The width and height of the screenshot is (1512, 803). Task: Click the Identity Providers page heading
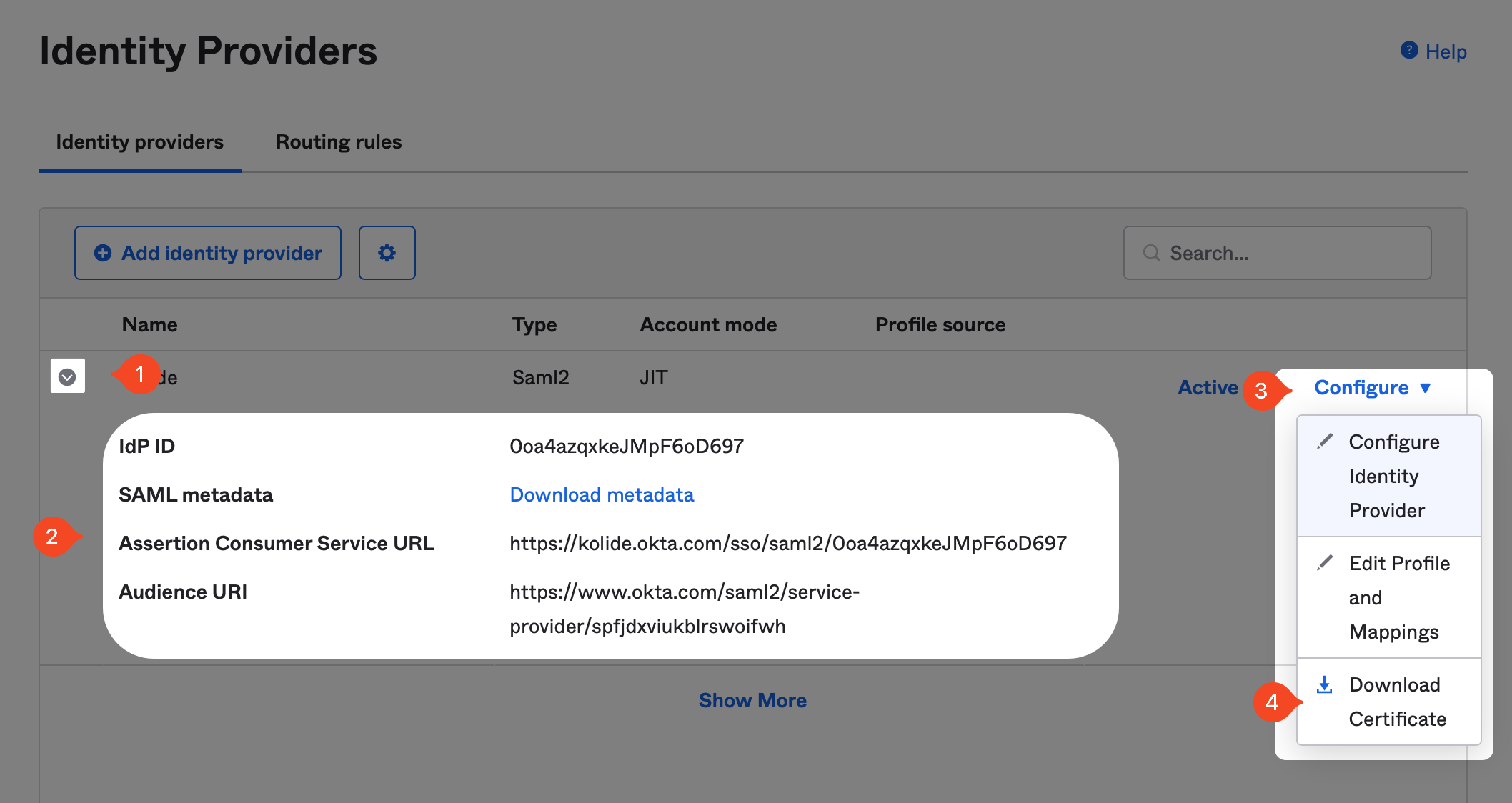(x=208, y=51)
